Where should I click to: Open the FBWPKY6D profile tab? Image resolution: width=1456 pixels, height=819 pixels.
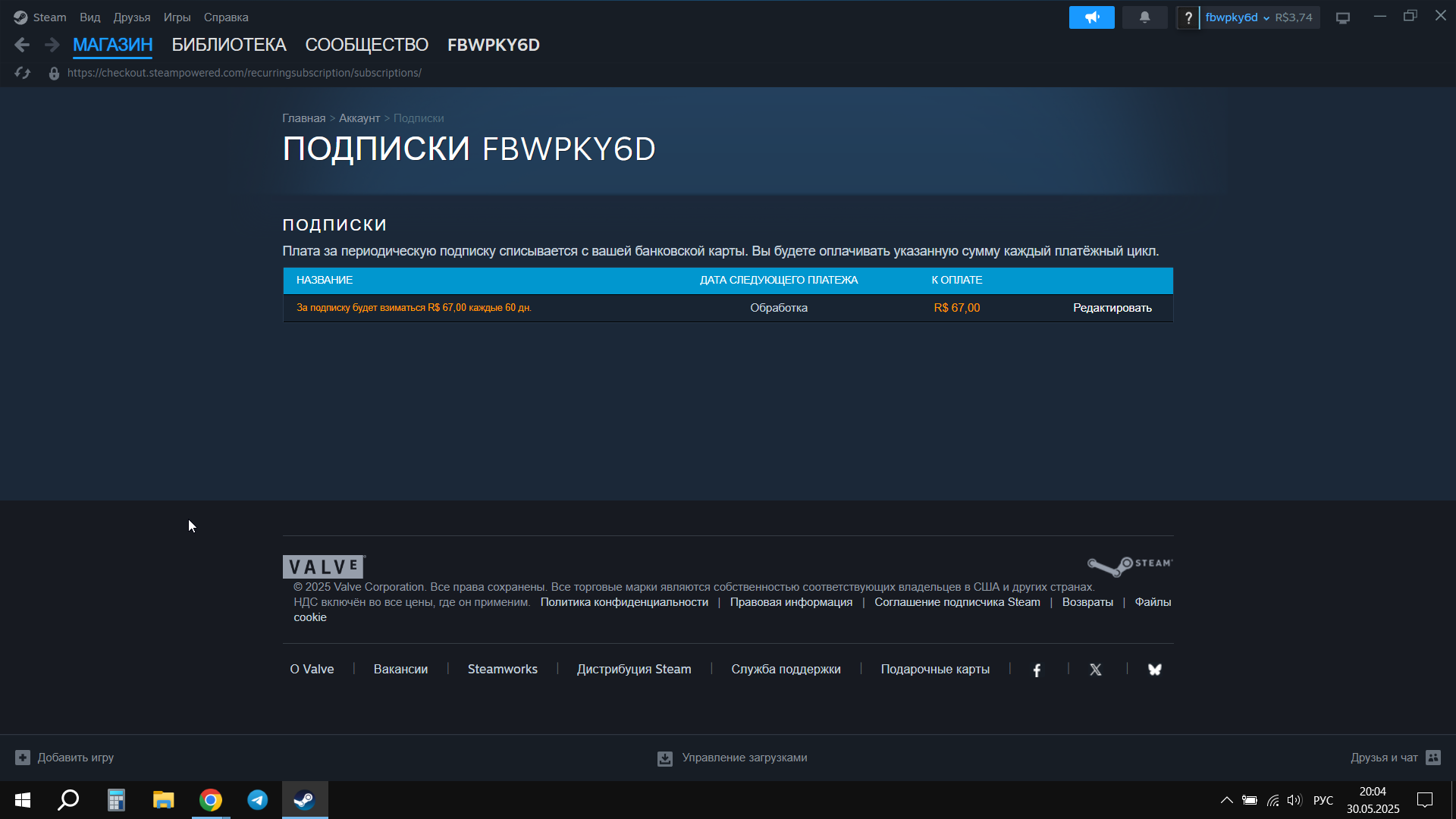point(494,45)
